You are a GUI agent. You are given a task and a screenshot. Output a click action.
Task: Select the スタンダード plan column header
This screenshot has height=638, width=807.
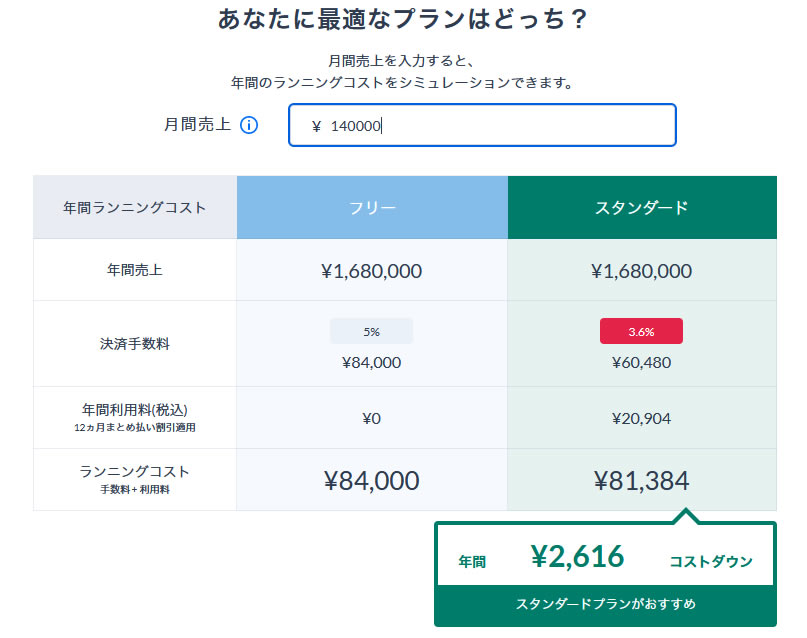point(642,207)
